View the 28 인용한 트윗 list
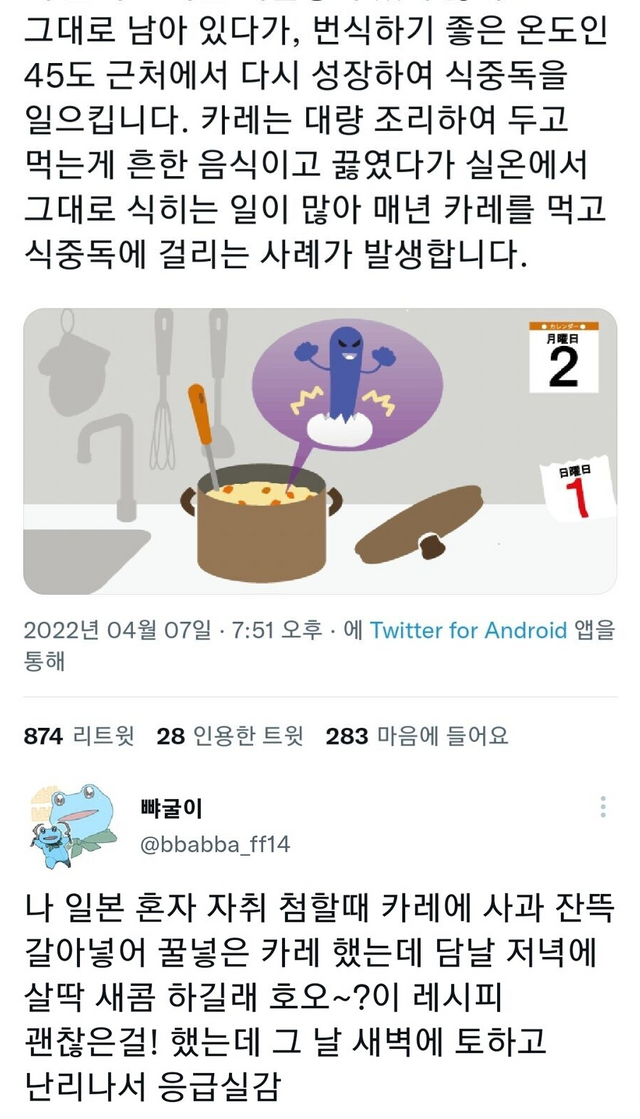640x1119 pixels. 230,736
